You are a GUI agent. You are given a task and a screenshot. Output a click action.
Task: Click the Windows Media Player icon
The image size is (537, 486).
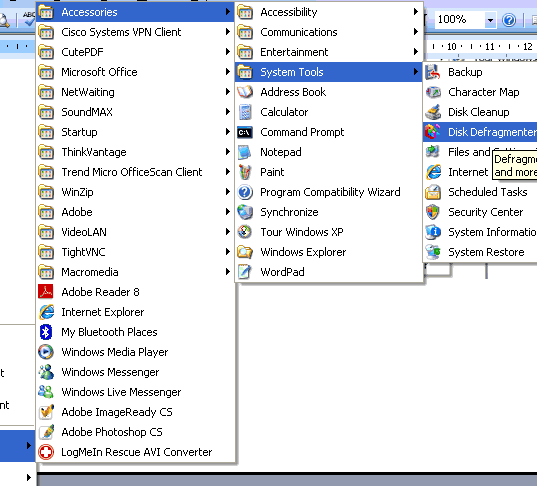46,352
